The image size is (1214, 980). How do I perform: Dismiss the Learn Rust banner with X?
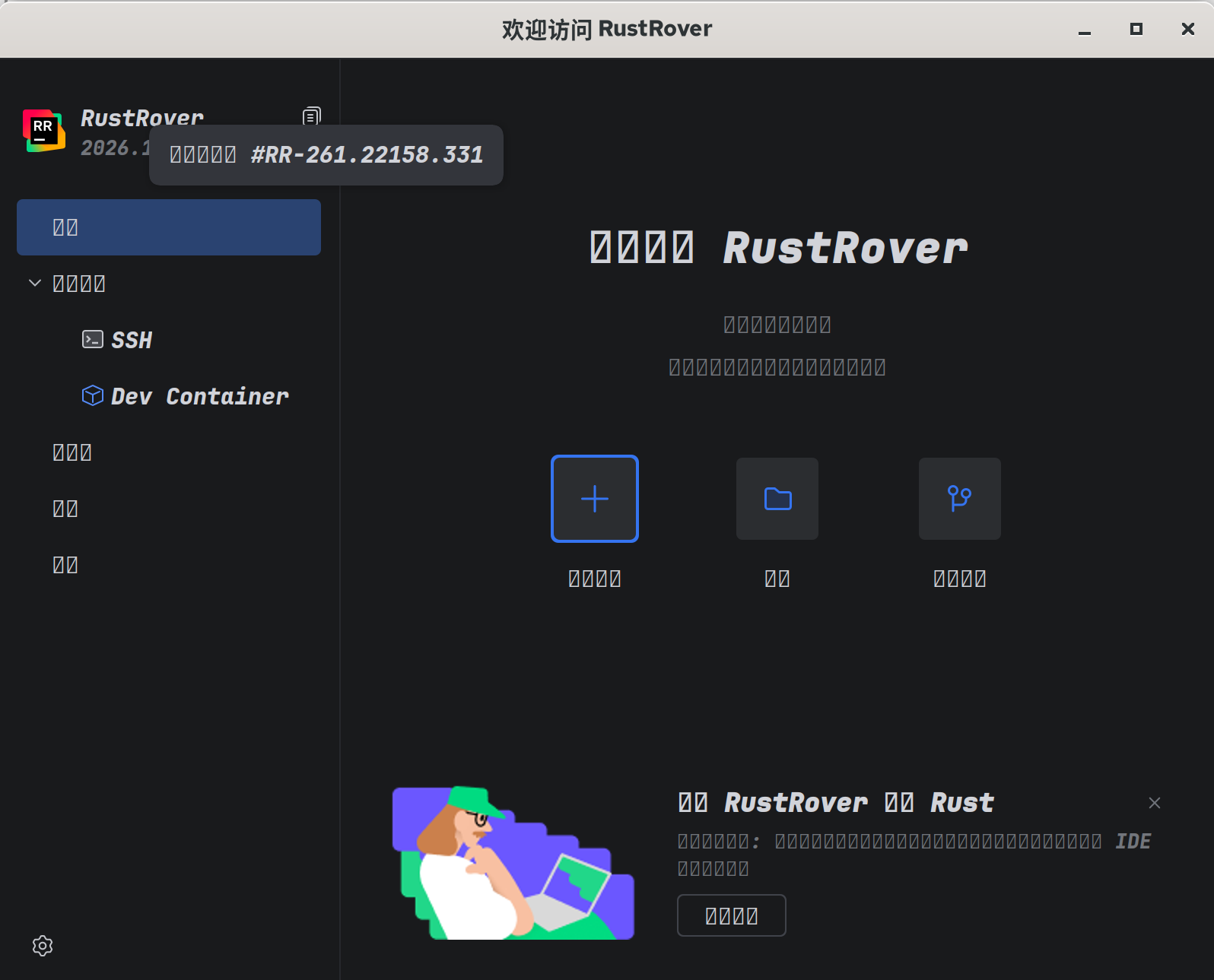point(1154,803)
